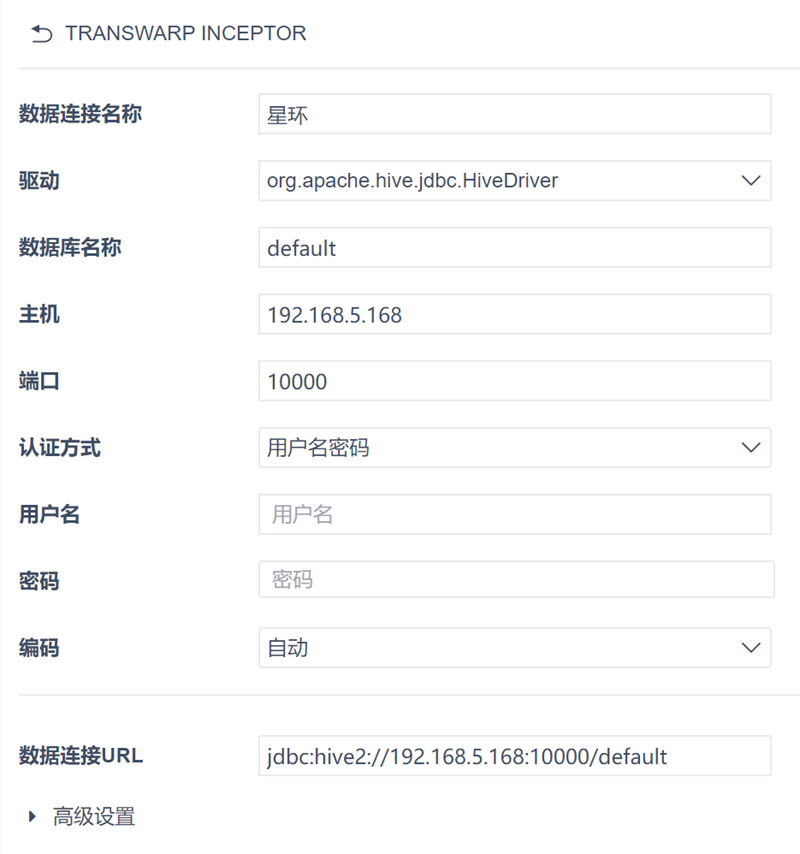Image resolution: width=800 pixels, height=854 pixels.
Task: Click the 认证方式 dropdown chevron arrow
Action: click(x=751, y=448)
